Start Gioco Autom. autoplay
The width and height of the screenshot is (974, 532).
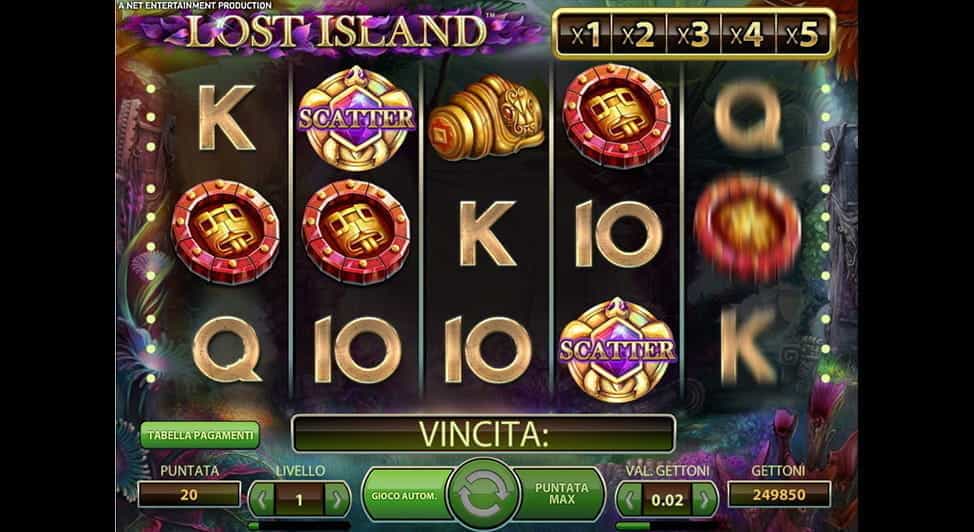[x=406, y=495]
